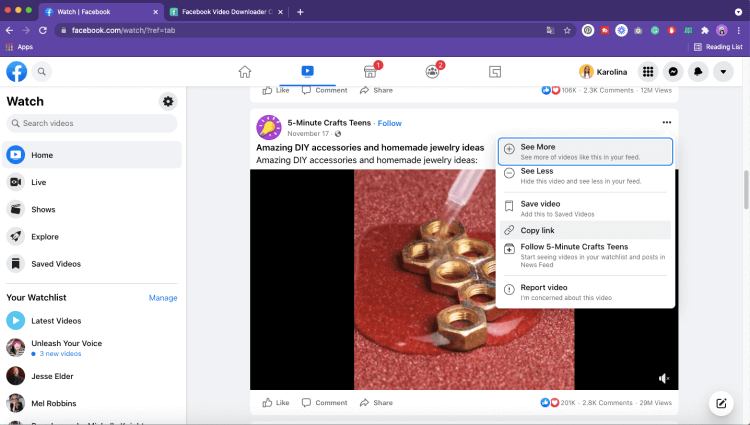Click the crafts video player
Screen dimensions: 750x425
click(464, 280)
